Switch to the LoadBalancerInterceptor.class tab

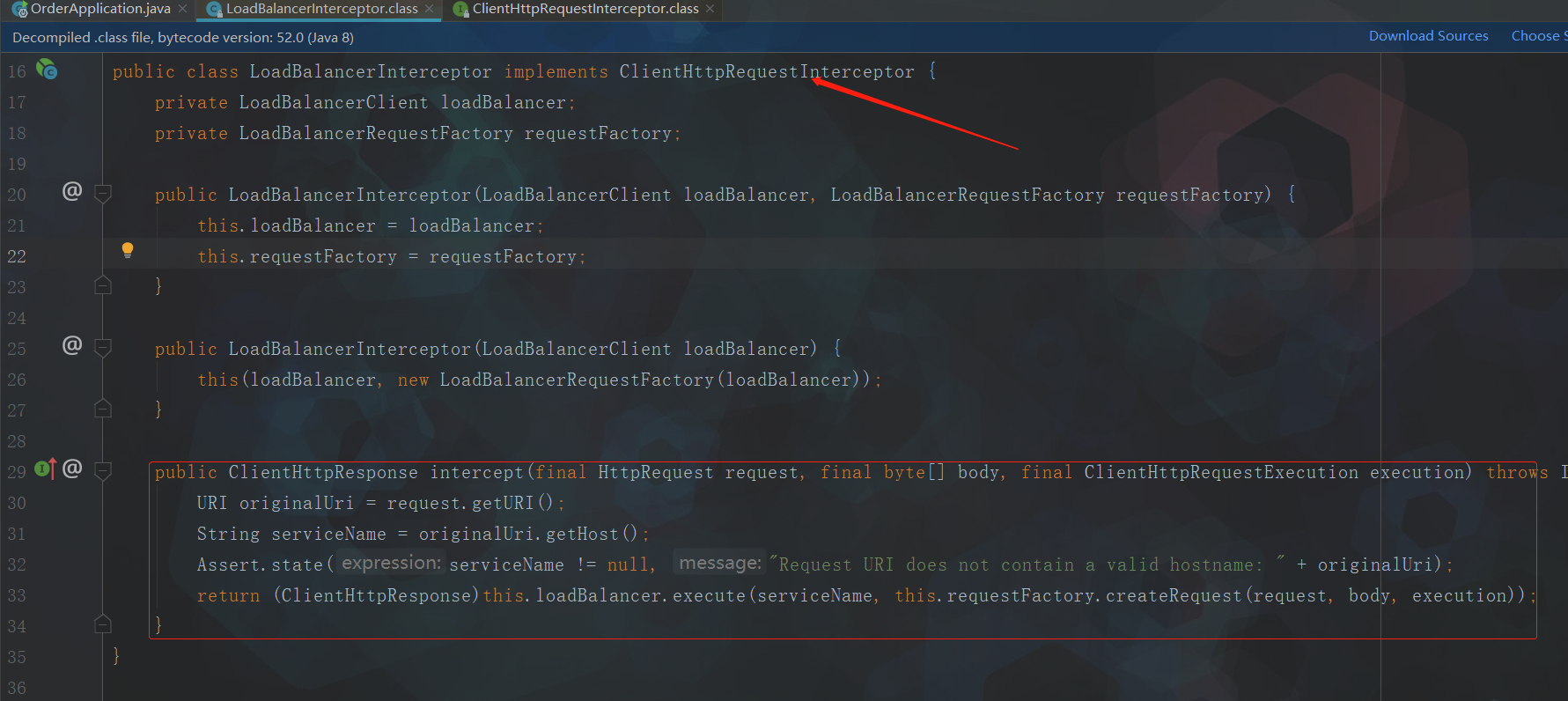(x=321, y=9)
